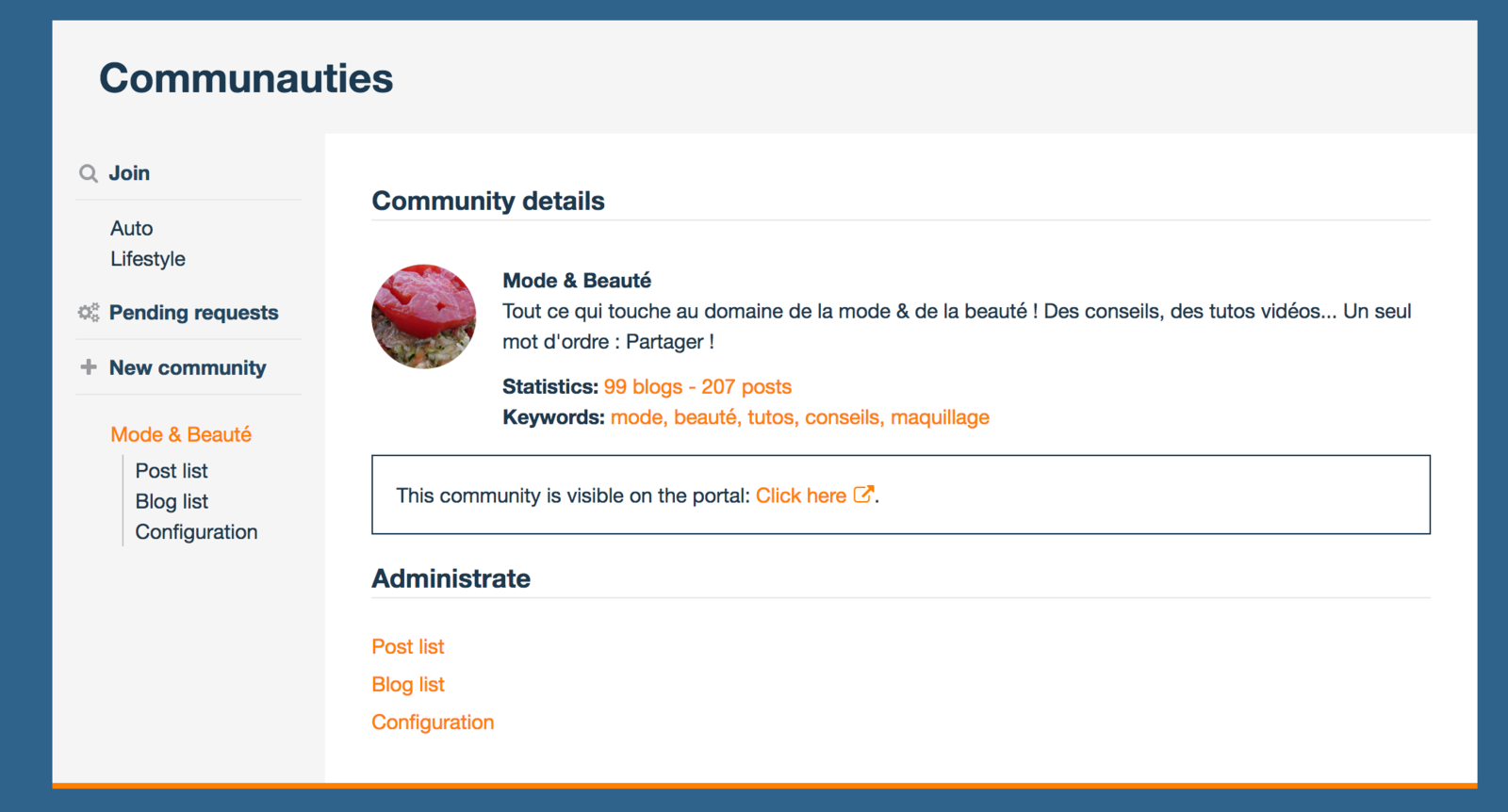Click the external link icon after Click here
Image resolution: width=1508 pixels, height=812 pixels.
[863, 495]
